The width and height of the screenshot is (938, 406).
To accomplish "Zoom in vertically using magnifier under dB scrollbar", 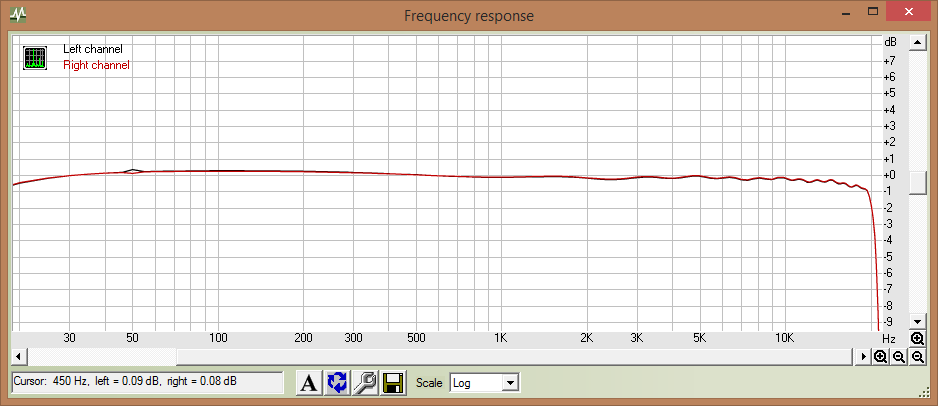I will point(918,339).
